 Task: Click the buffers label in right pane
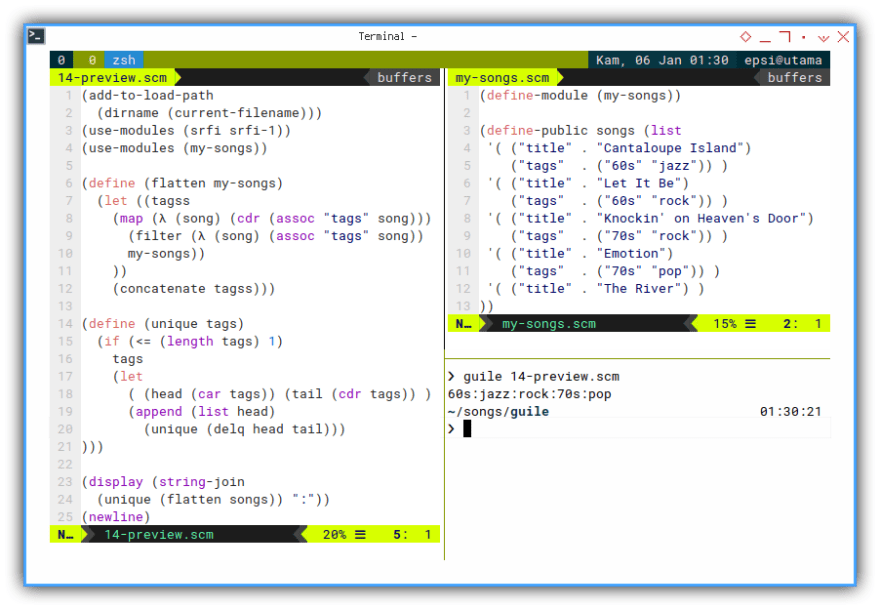[795, 77]
